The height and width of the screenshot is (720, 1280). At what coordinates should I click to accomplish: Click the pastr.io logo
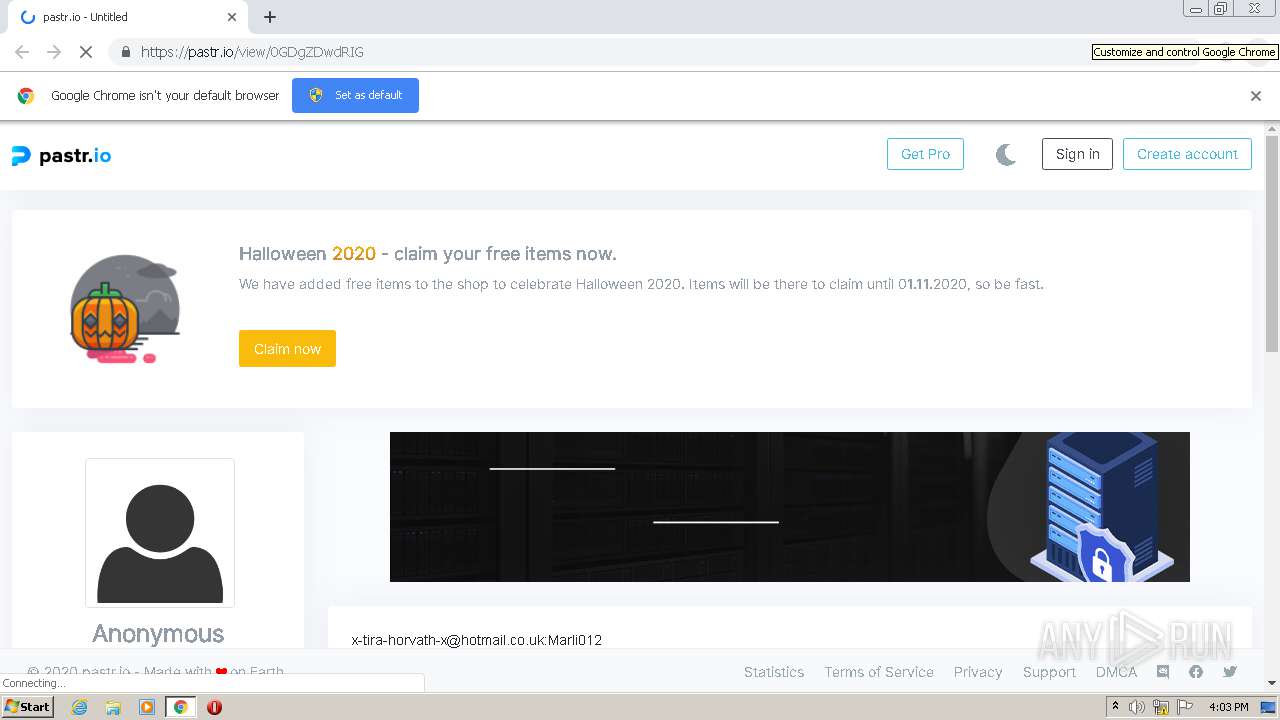pos(61,155)
